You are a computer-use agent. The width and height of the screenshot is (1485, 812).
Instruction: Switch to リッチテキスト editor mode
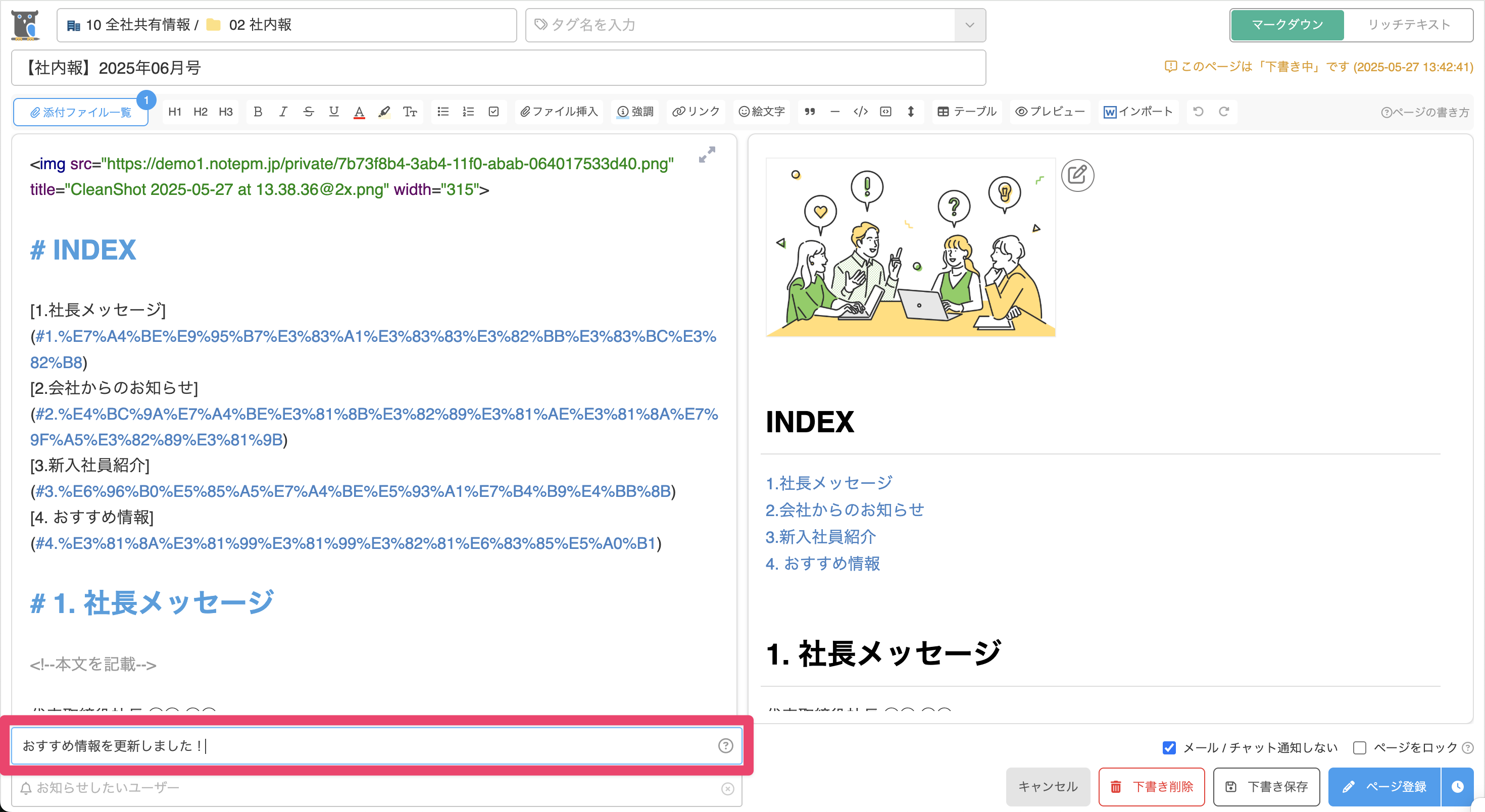[1408, 25]
